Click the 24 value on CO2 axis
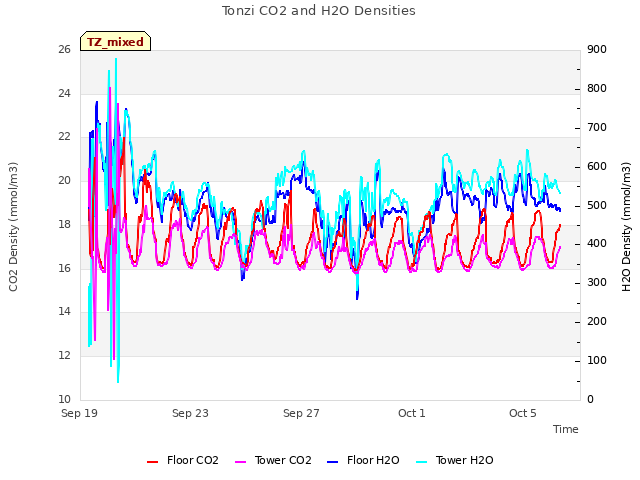The width and height of the screenshot is (640, 480). tap(64, 93)
